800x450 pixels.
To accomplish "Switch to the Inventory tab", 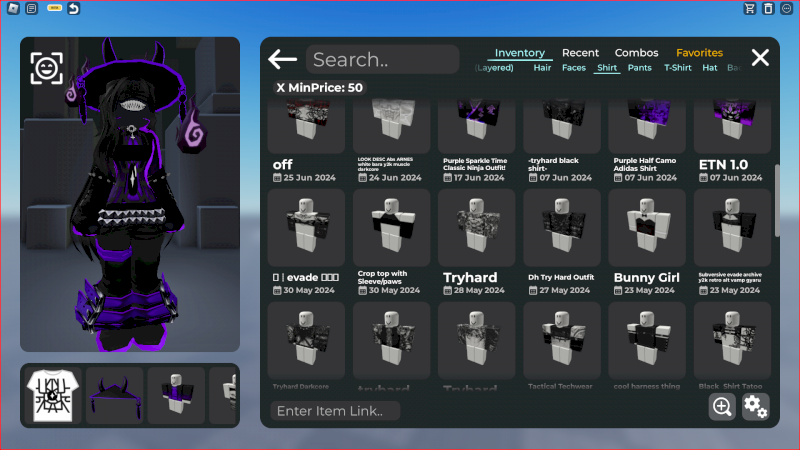I will point(519,53).
